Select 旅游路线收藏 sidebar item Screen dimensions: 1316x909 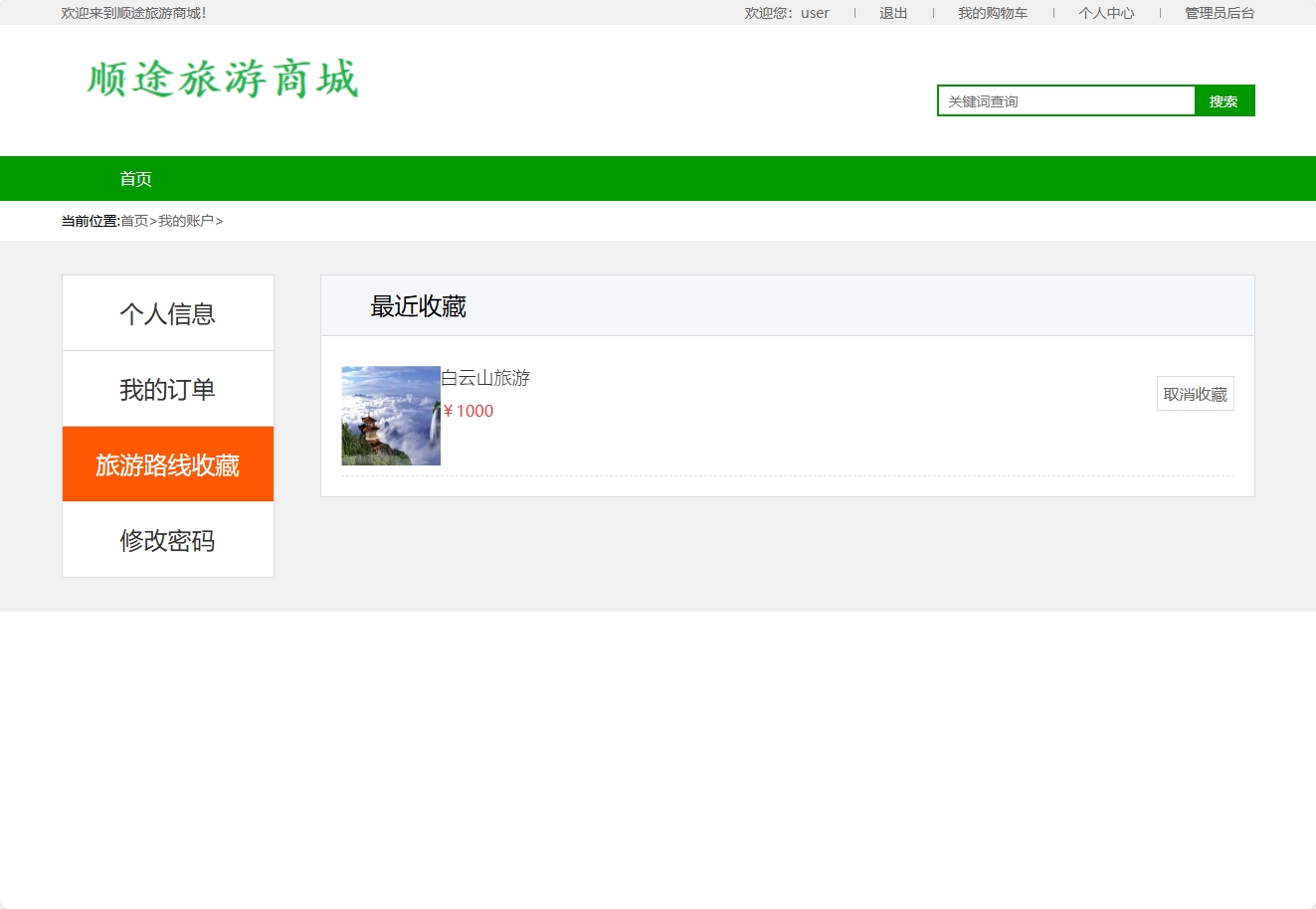pyautogui.click(x=167, y=463)
